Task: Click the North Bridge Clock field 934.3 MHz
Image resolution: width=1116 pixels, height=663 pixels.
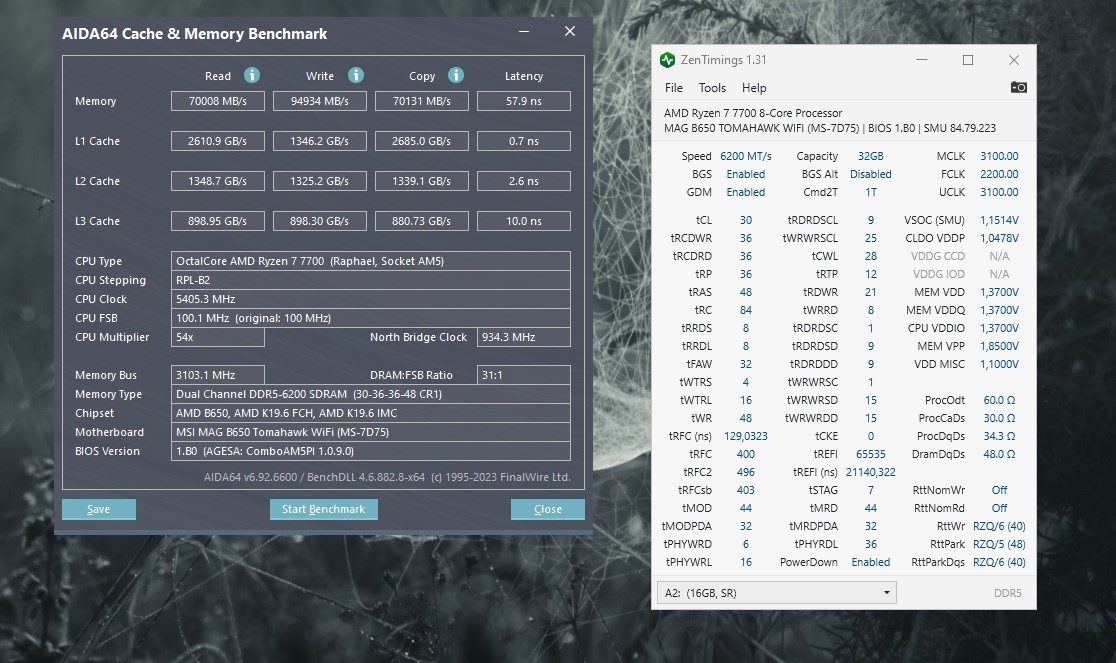Action: click(524, 337)
